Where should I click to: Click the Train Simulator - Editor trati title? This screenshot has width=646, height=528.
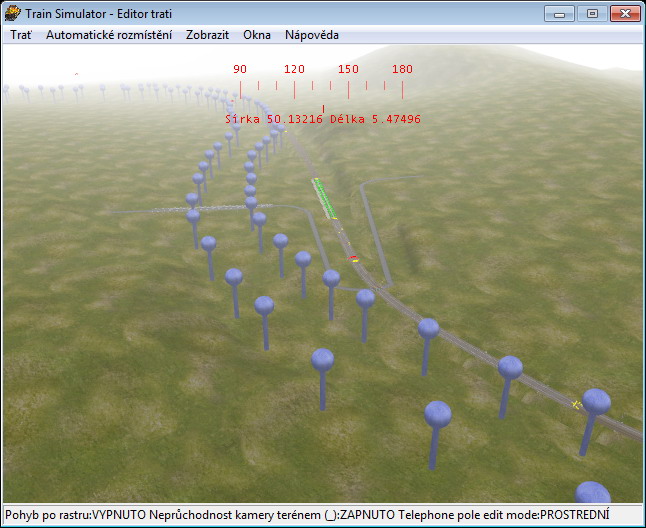click(x=98, y=14)
